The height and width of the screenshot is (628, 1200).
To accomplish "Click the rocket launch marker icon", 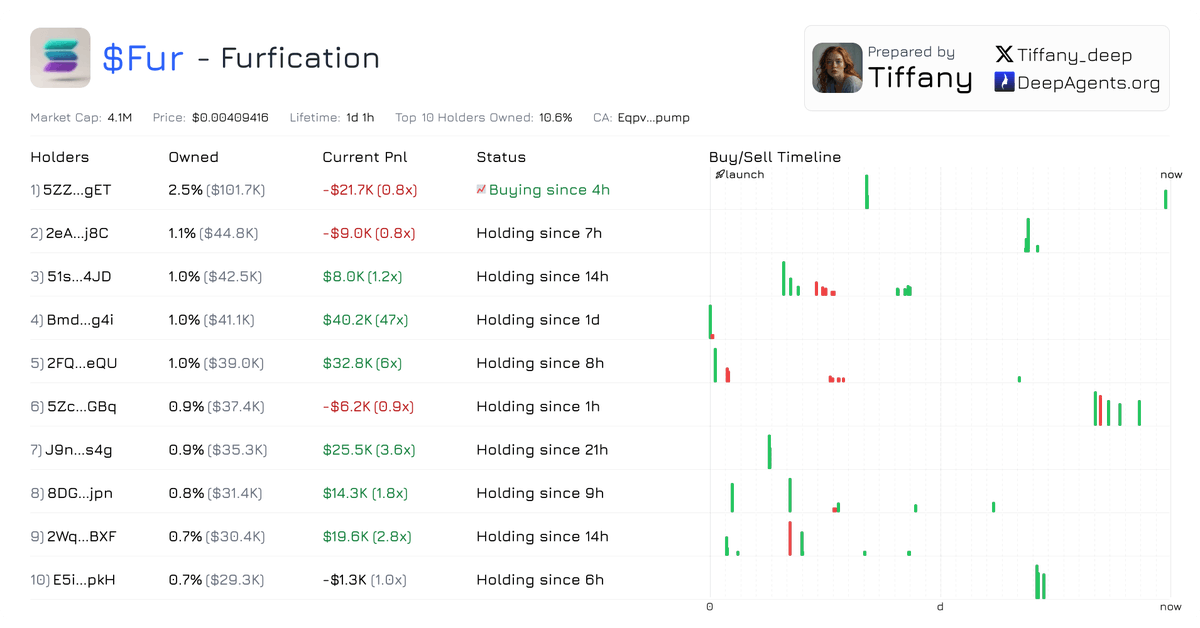I will pyautogui.click(x=719, y=174).
